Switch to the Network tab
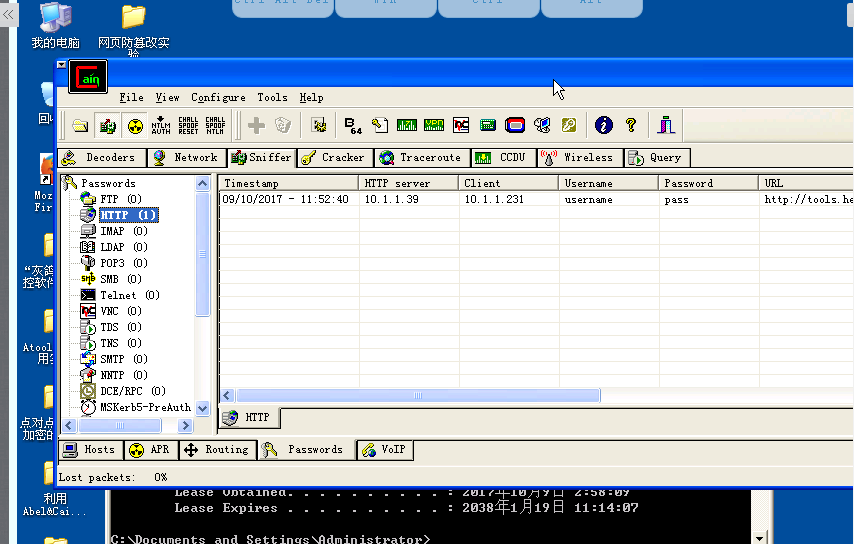Image resolution: width=854 pixels, height=544 pixels. click(x=187, y=158)
